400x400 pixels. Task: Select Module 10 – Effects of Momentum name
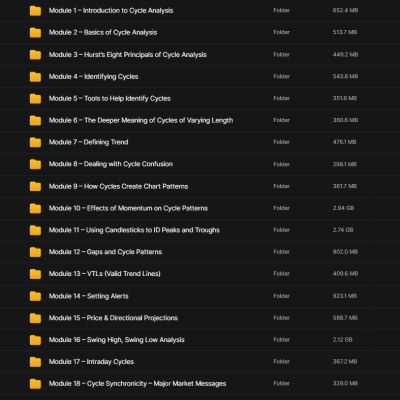point(128,208)
